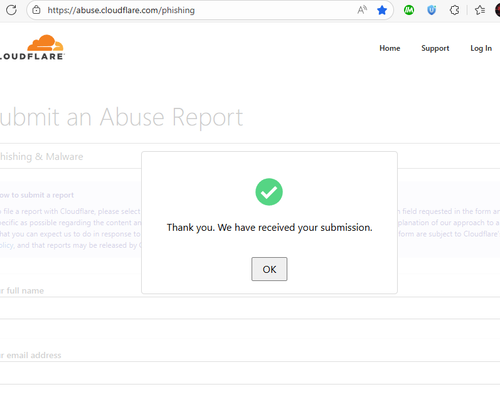Click the address bar URL abuse.cloudflare.com/phishing
Viewport: 500px width, 397px height.
tap(121, 10)
